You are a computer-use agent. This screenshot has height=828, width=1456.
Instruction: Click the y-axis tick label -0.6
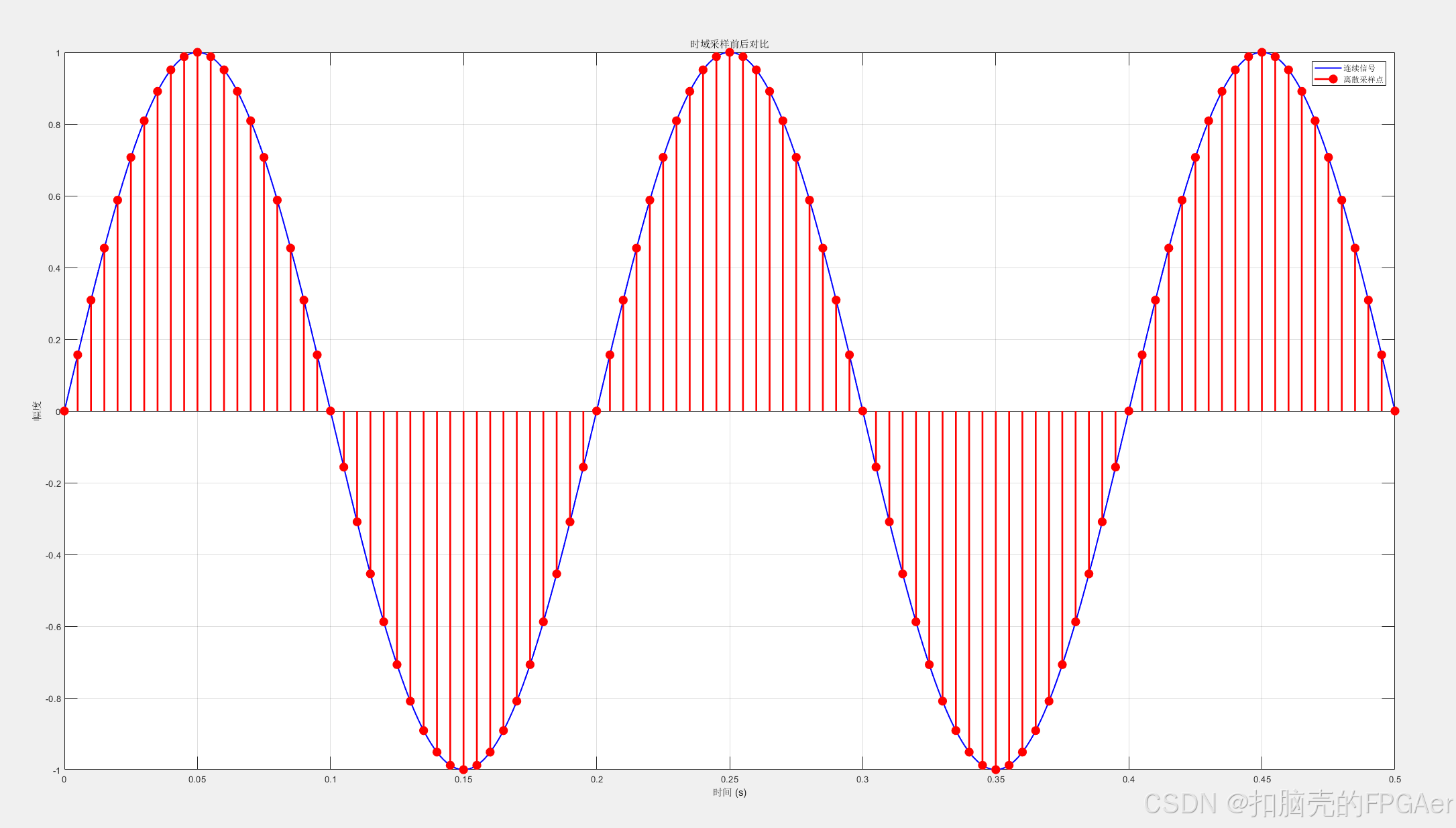click(52, 627)
